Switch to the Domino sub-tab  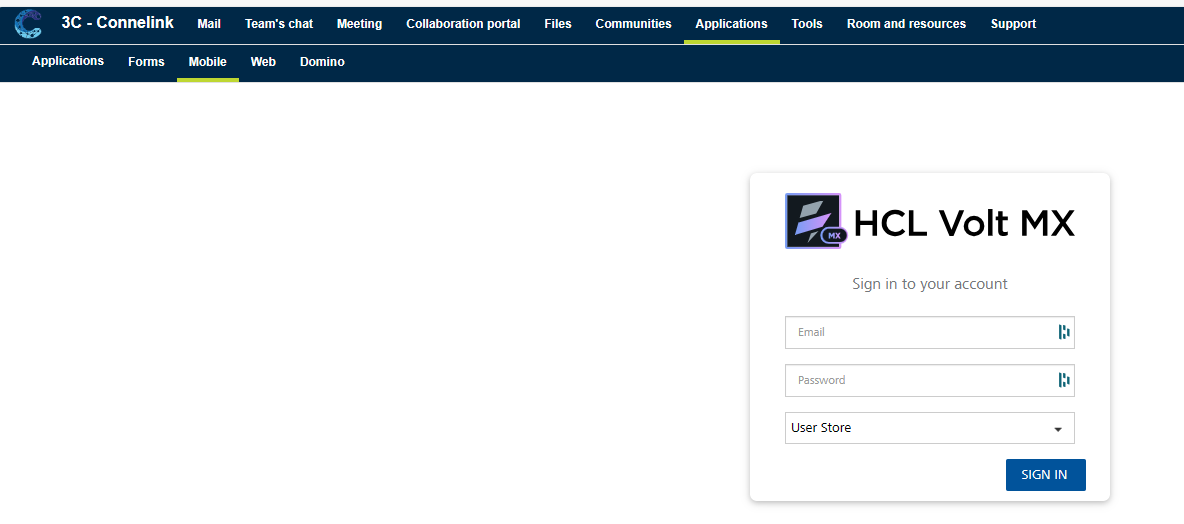click(322, 62)
